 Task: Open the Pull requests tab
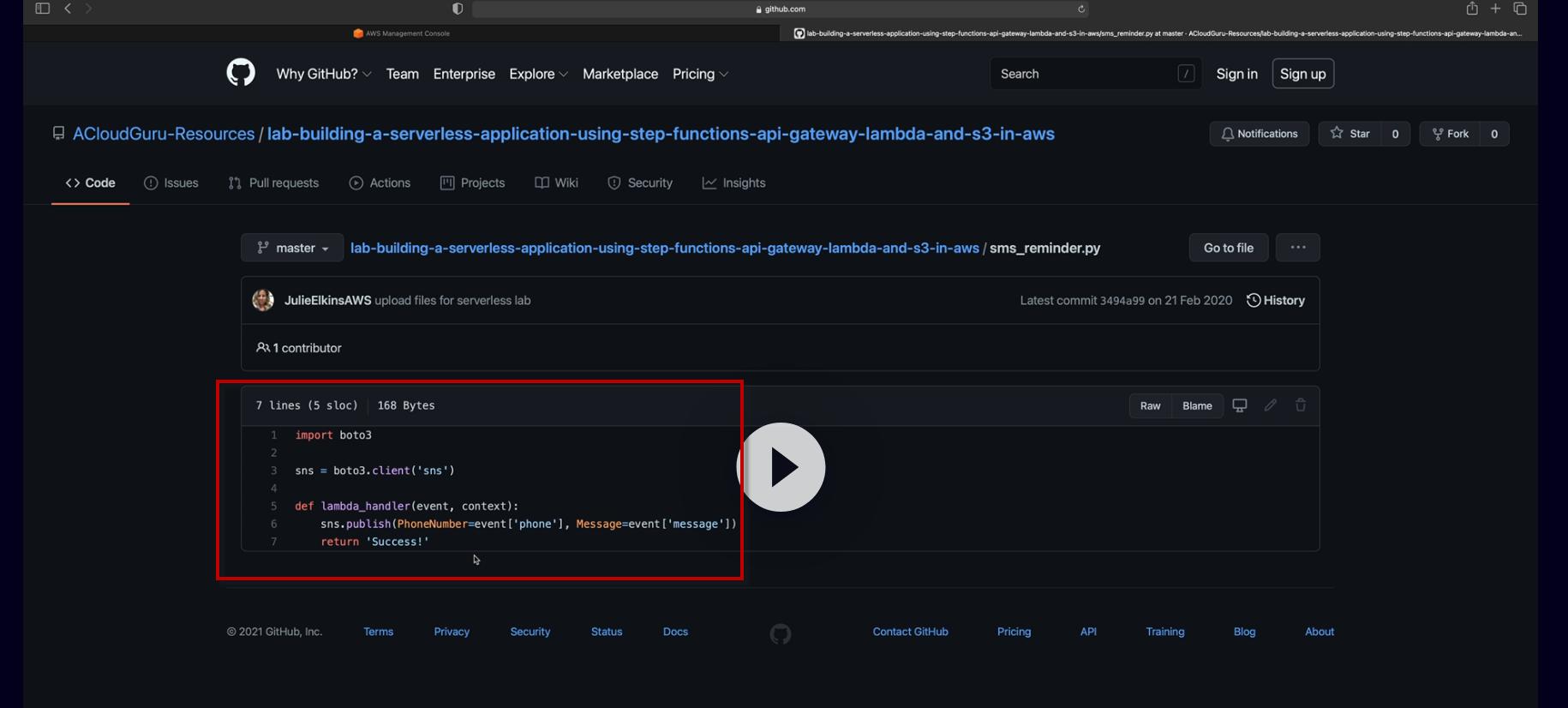pyautogui.click(x=274, y=183)
